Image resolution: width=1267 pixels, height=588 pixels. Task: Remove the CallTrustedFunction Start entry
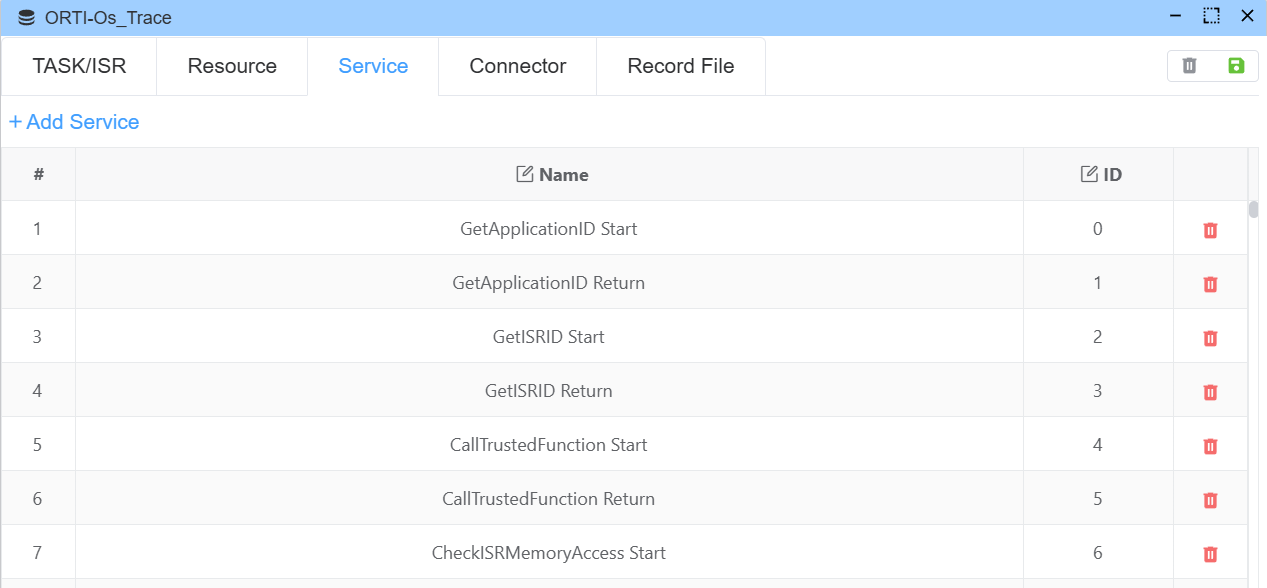[x=1210, y=446]
